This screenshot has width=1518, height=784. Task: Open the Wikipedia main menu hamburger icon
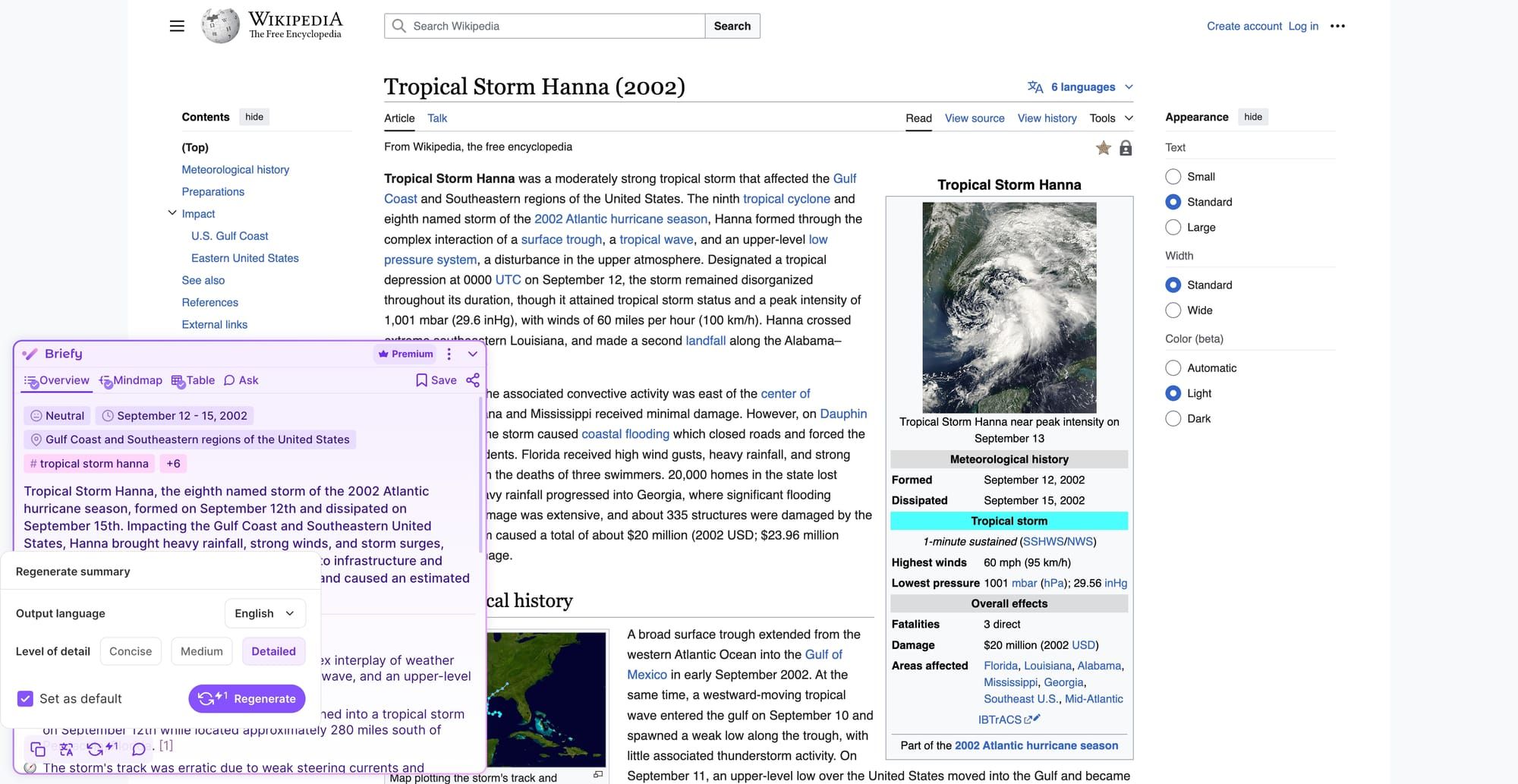click(177, 26)
